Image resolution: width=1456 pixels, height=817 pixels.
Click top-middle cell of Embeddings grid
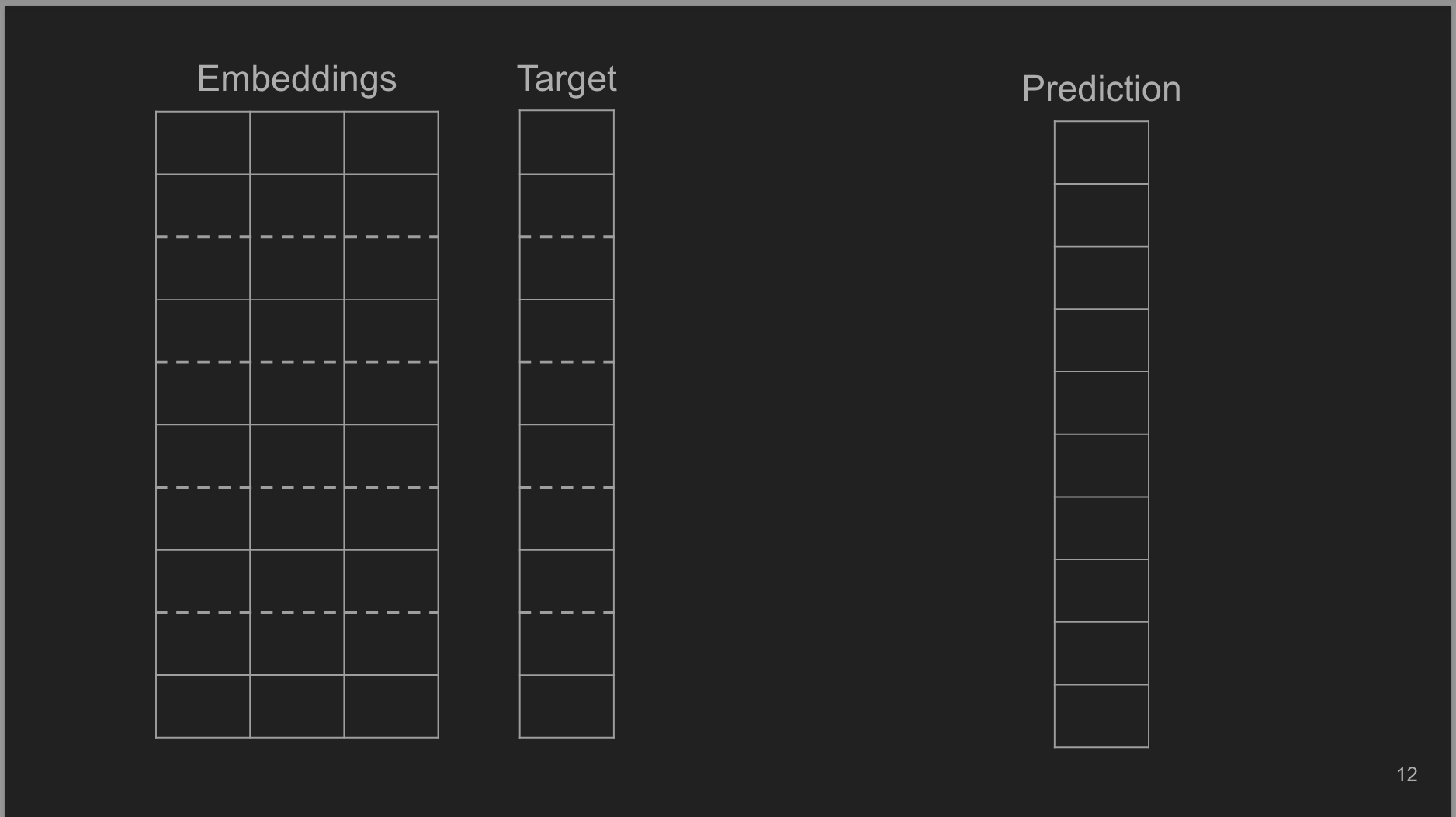296,143
